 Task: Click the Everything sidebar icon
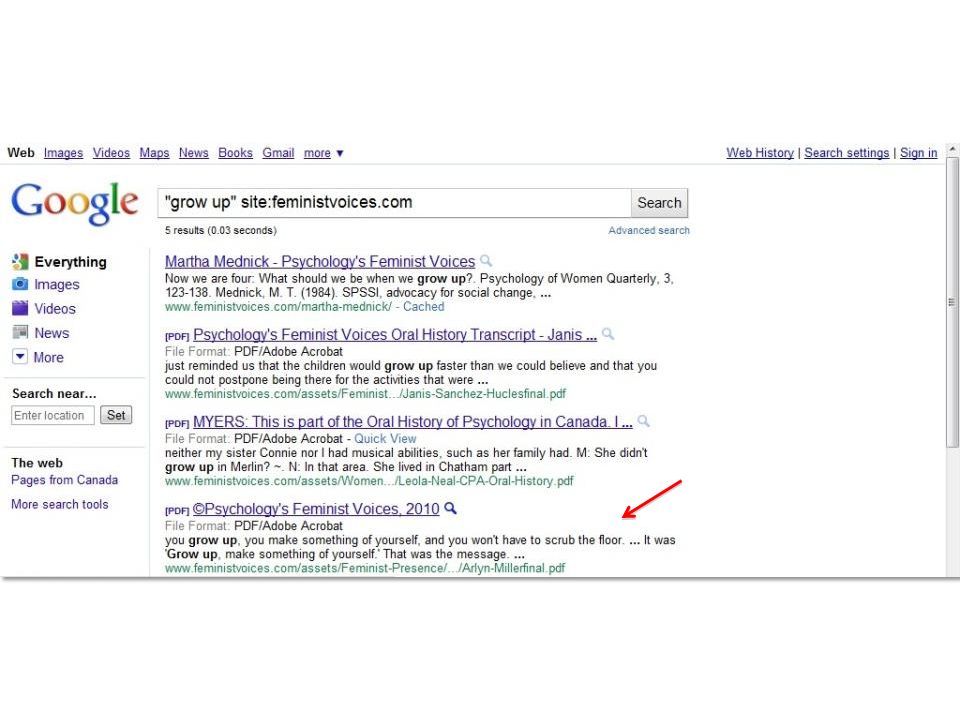tap(20, 262)
